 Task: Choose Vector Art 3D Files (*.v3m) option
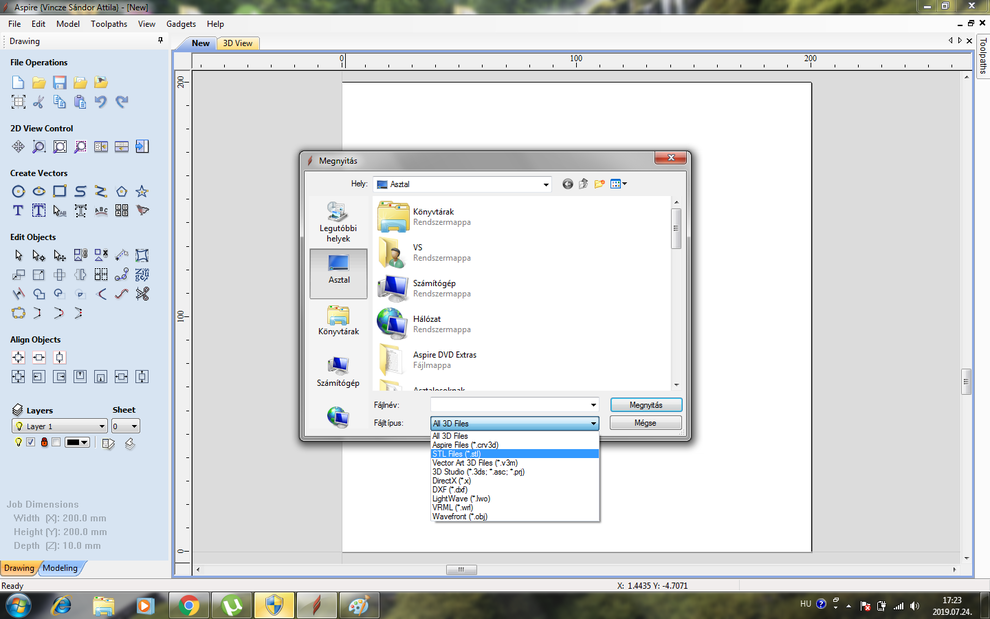515,462
